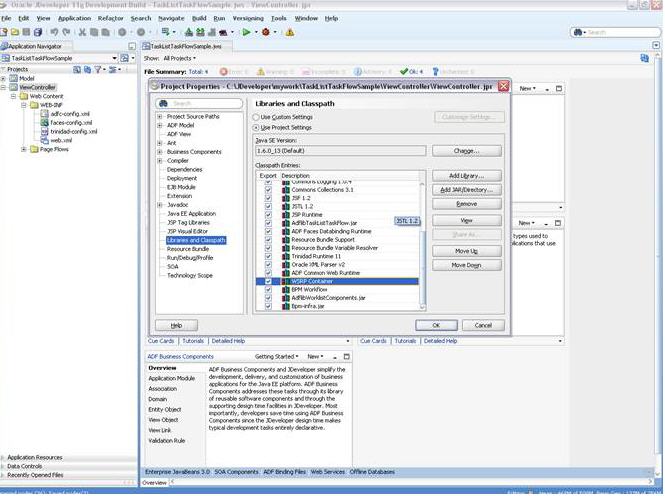Screen dimensions: 665x496
Task: Click the Run green arrow icon
Action: click(x=246, y=32)
